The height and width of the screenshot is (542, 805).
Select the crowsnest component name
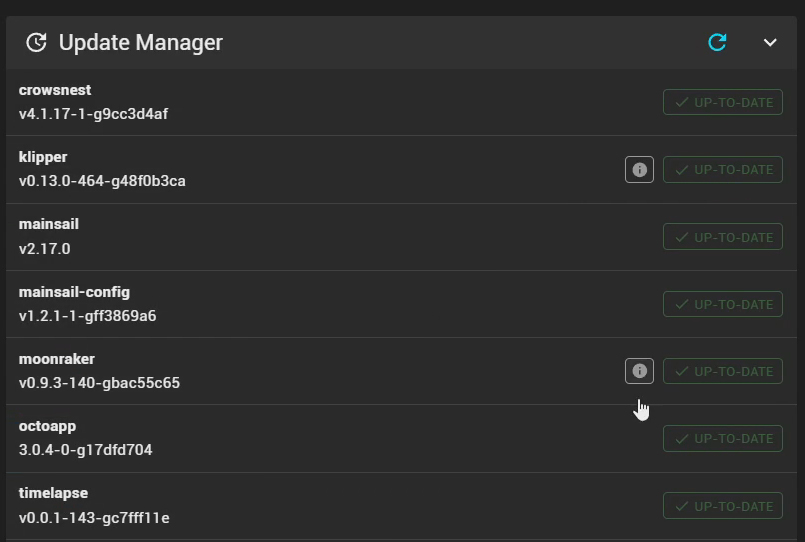point(55,90)
